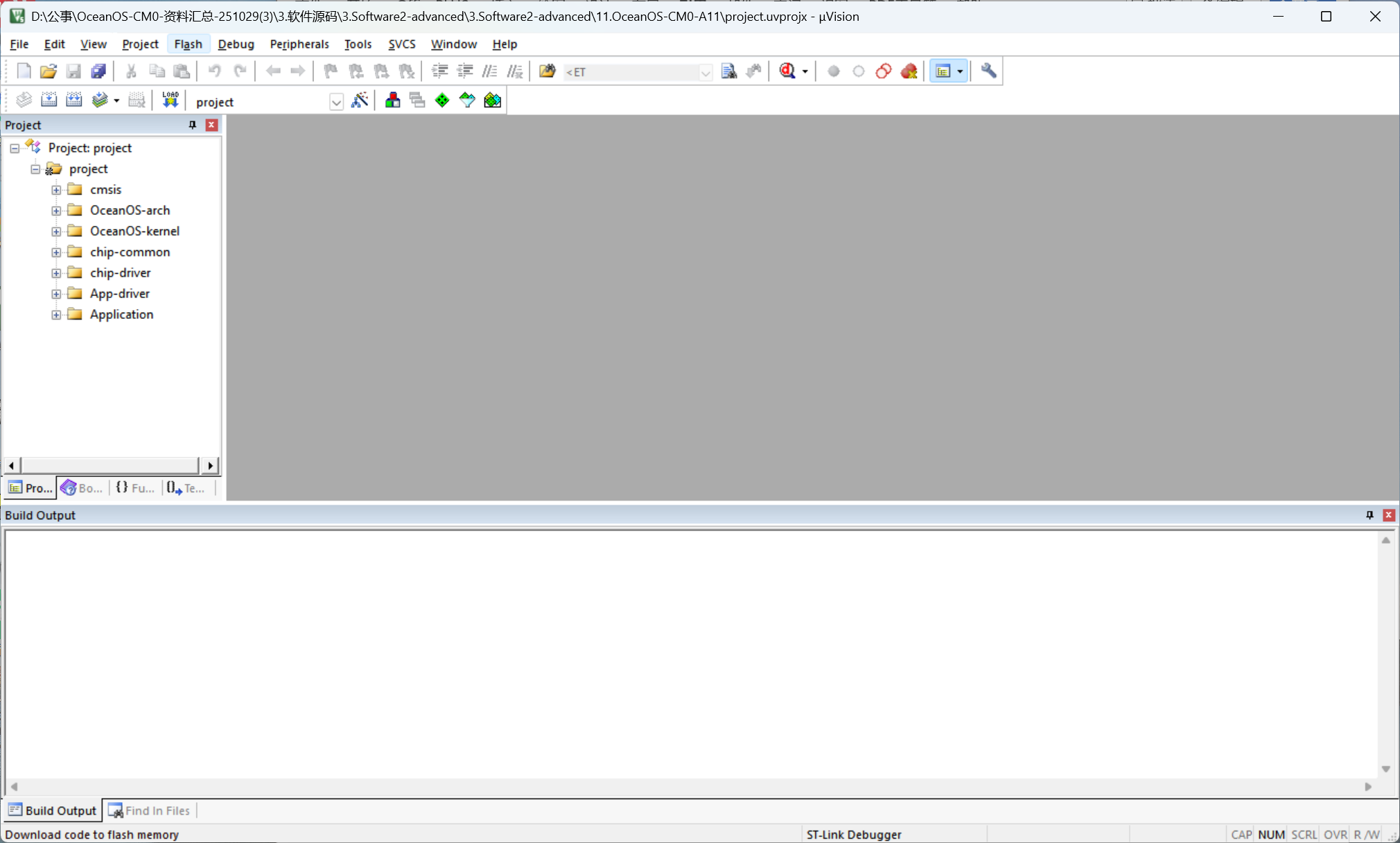Click the Build target icon
This screenshot has width=1400, height=843.
(x=49, y=101)
